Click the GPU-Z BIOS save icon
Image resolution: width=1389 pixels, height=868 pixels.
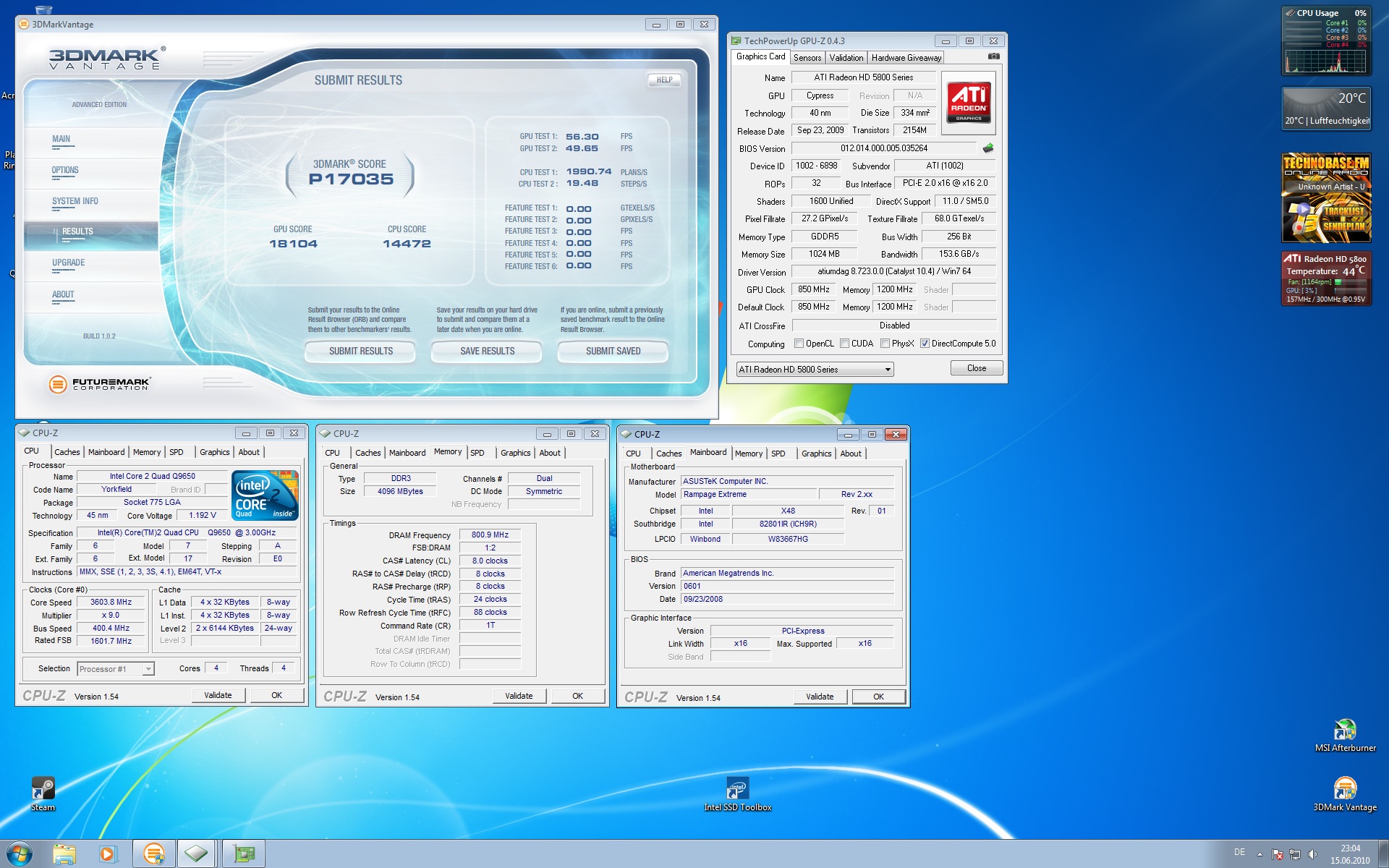coord(988,148)
